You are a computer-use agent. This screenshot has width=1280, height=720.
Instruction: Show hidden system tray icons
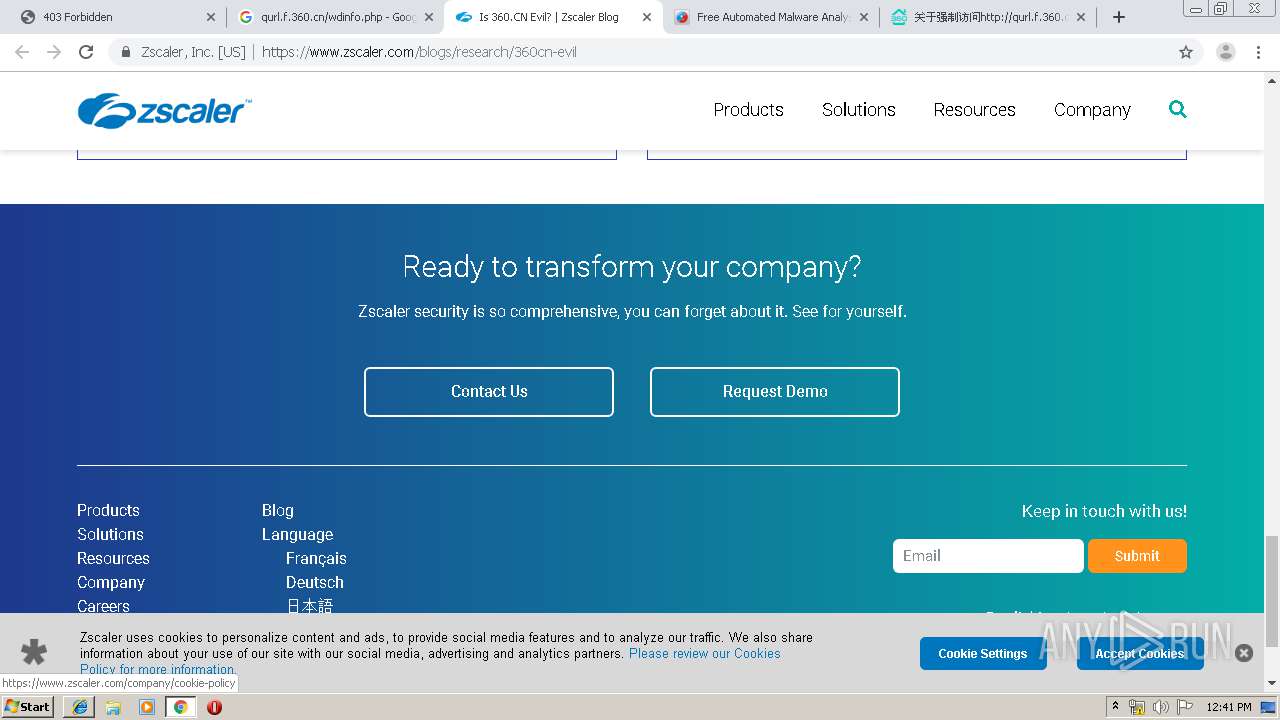(x=1116, y=707)
